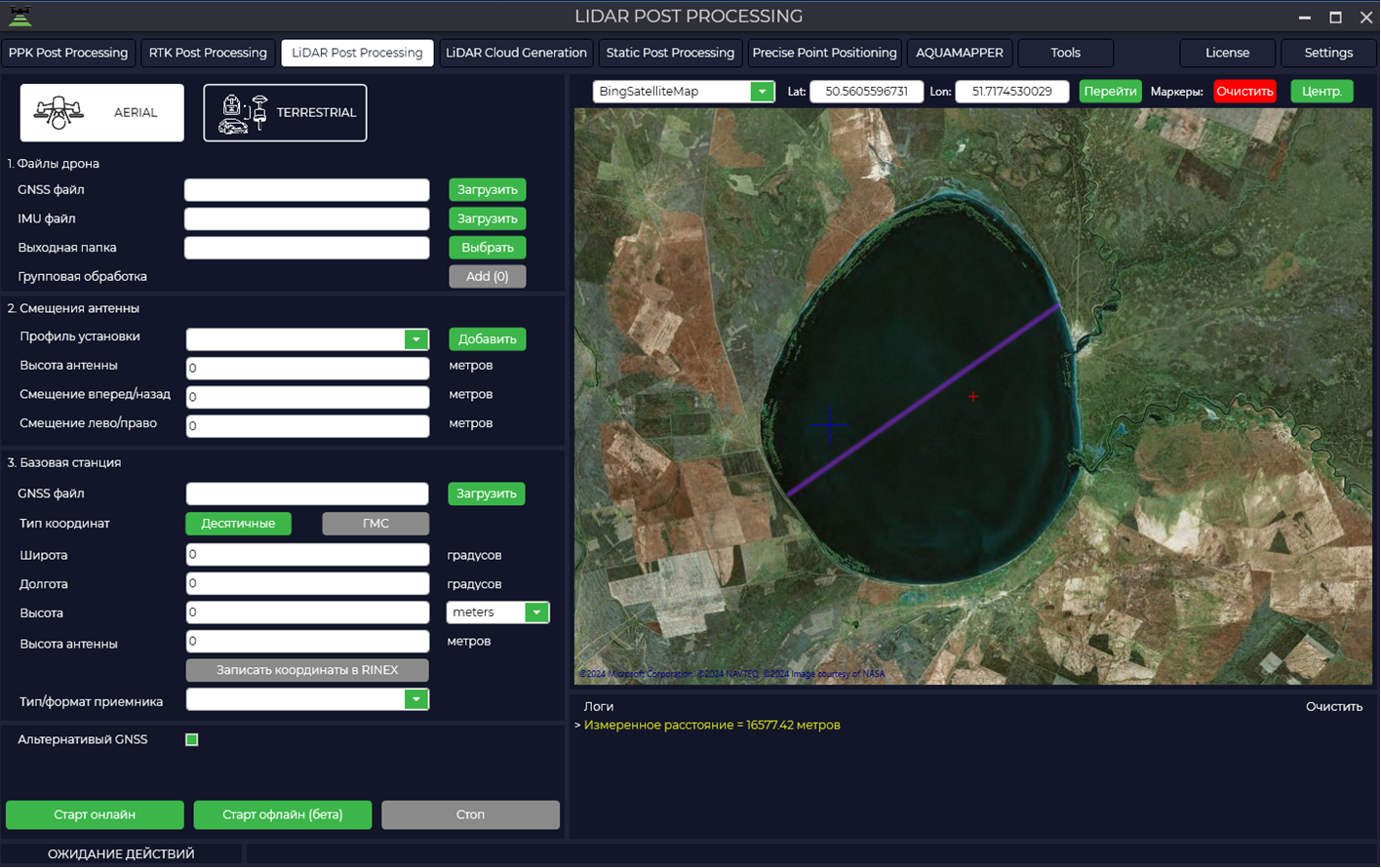Screen dimensions: 1381x868
Task: Click the Старт онлайн button
Action: [95, 815]
